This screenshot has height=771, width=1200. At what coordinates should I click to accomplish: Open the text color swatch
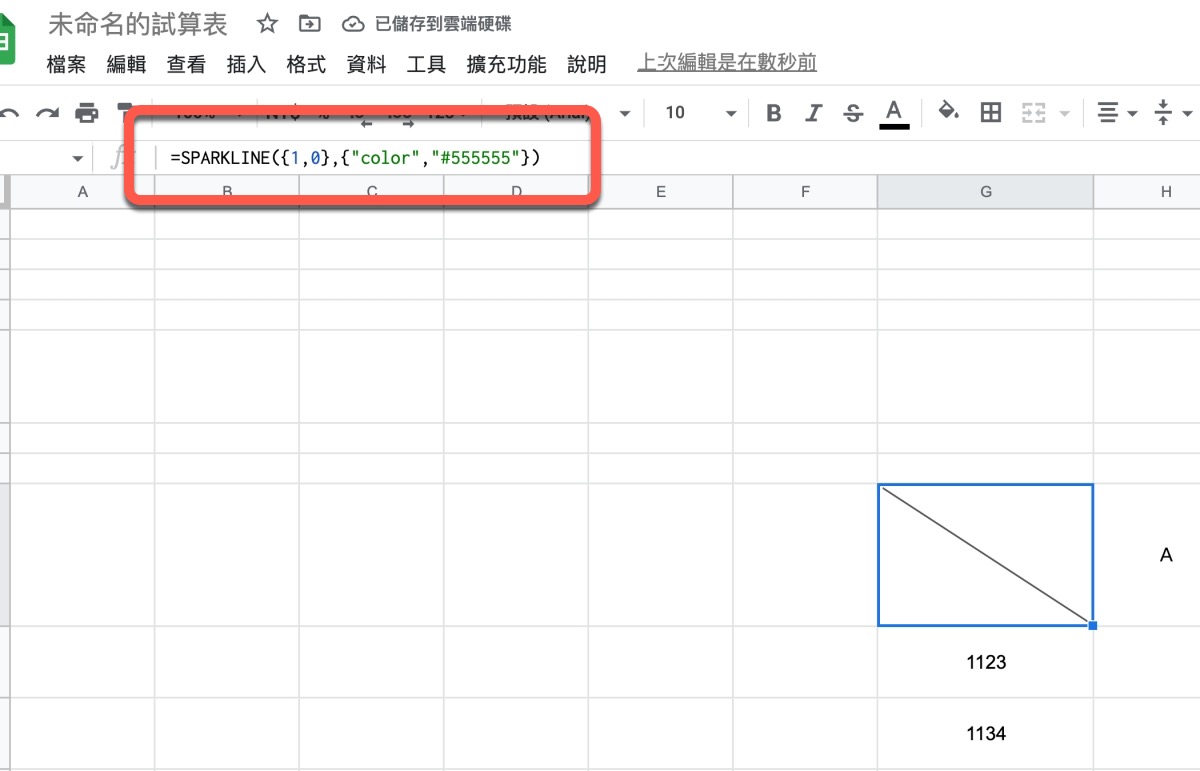pyautogui.click(x=893, y=112)
